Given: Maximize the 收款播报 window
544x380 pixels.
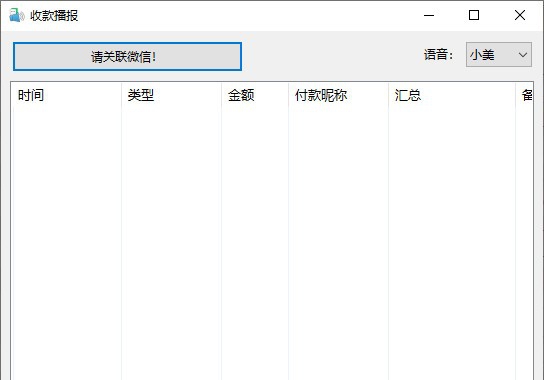Looking at the screenshot, I should (x=474, y=15).
